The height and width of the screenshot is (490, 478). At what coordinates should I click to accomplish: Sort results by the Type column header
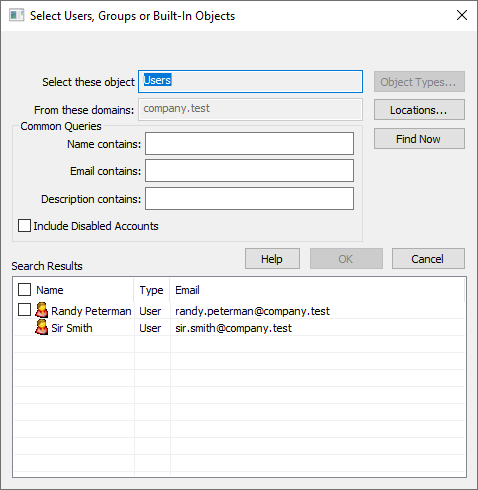[151, 290]
